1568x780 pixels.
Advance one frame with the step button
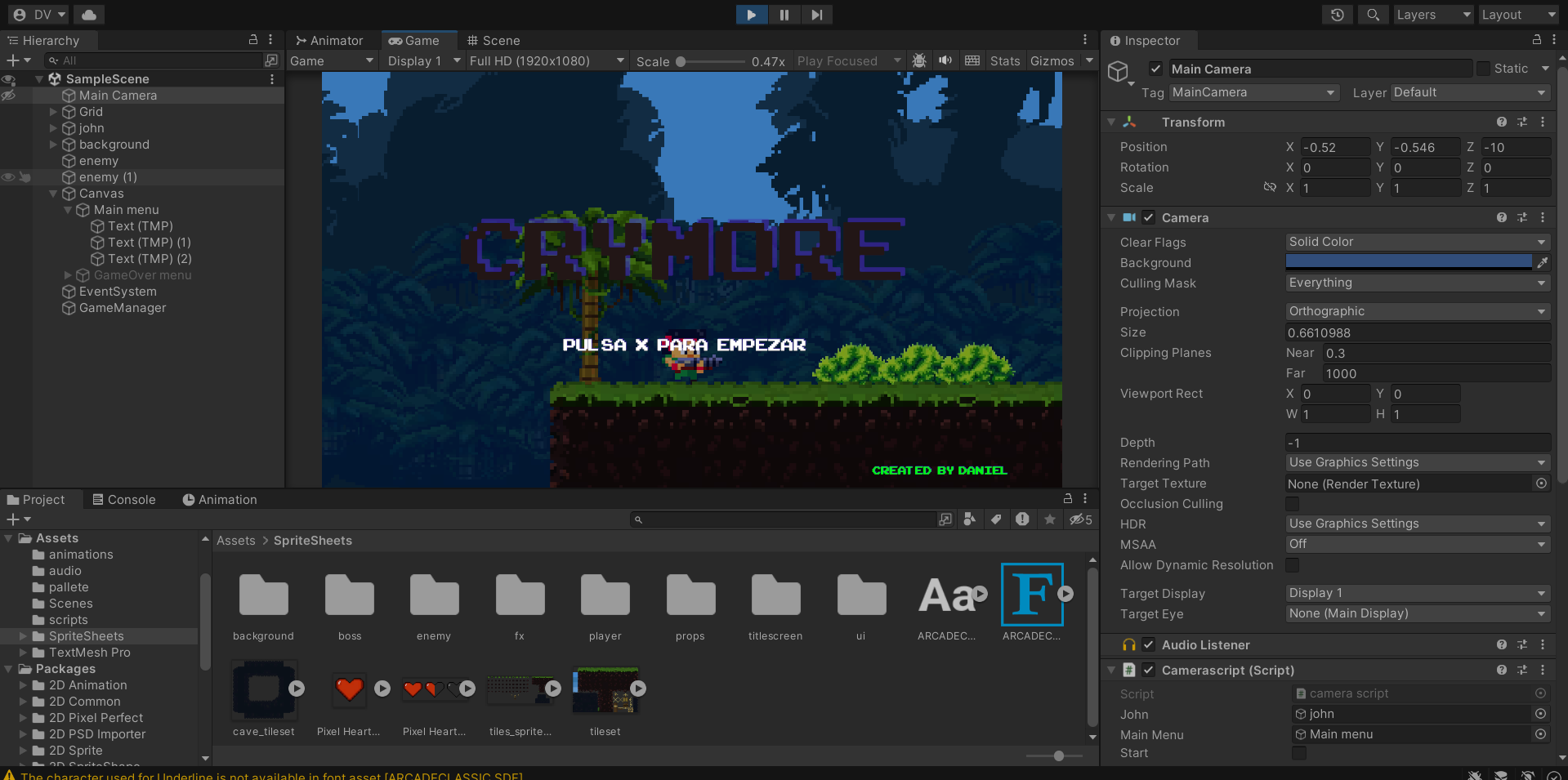coord(816,15)
